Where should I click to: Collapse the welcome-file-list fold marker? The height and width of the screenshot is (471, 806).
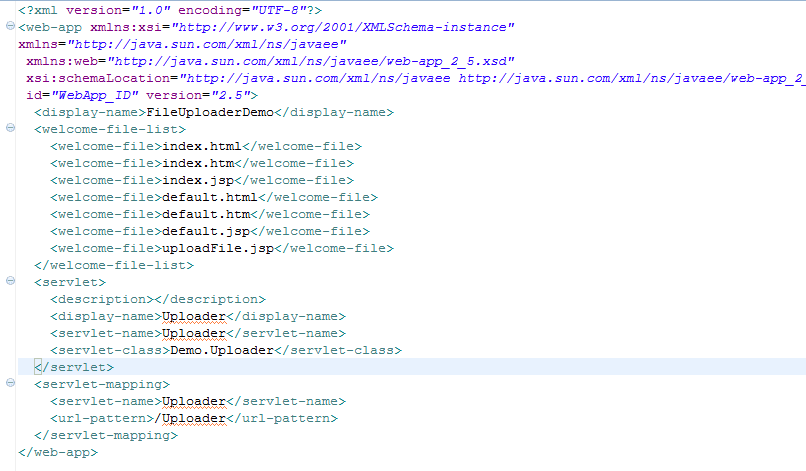(10, 128)
